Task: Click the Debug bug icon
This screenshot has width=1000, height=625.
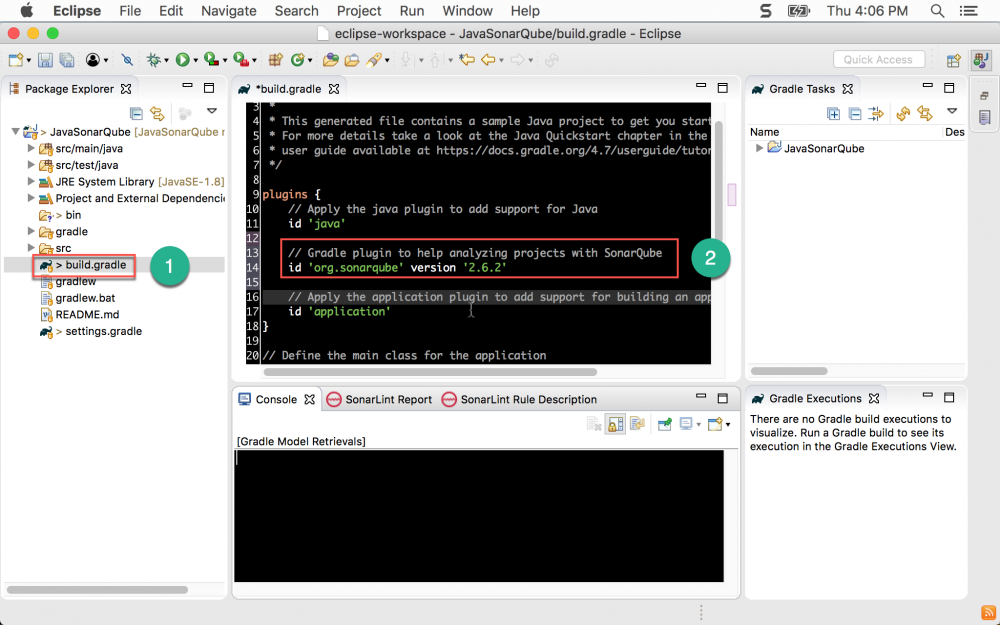Action: [154, 60]
